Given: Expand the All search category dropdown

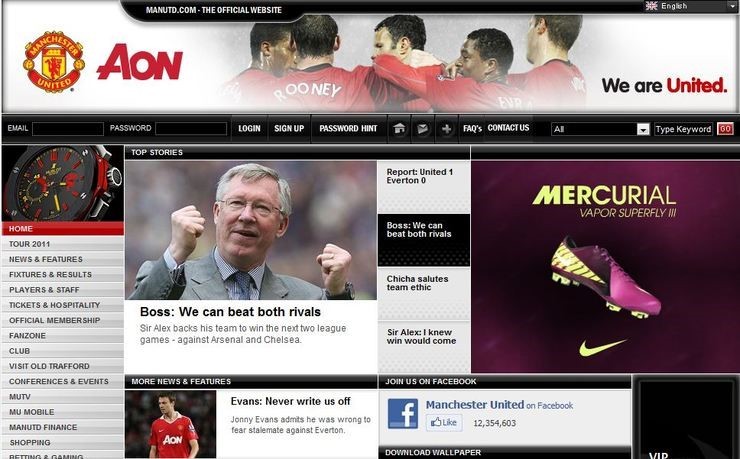Looking at the screenshot, I should 643,129.
